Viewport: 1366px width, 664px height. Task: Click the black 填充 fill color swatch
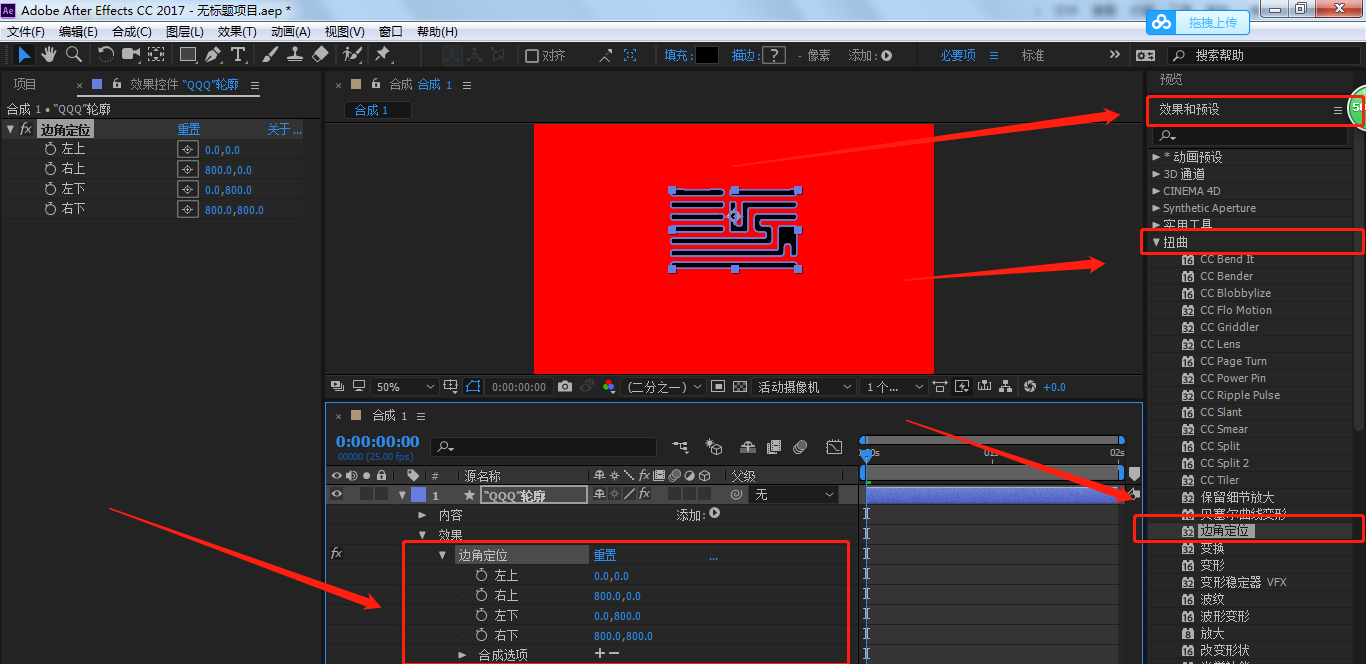pos(707,56)
